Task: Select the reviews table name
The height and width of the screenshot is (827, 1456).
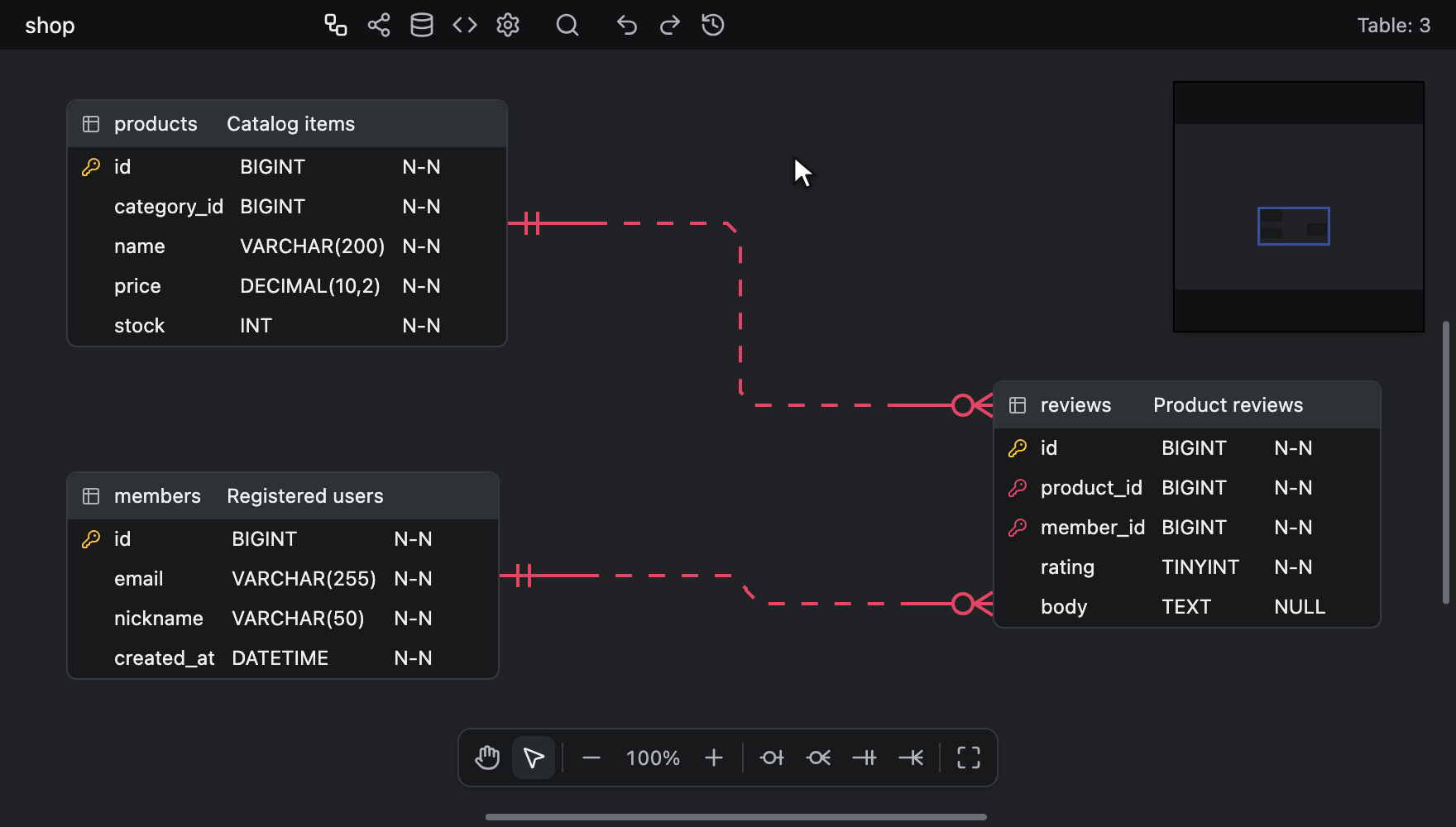Action: tap(1075, 405)
